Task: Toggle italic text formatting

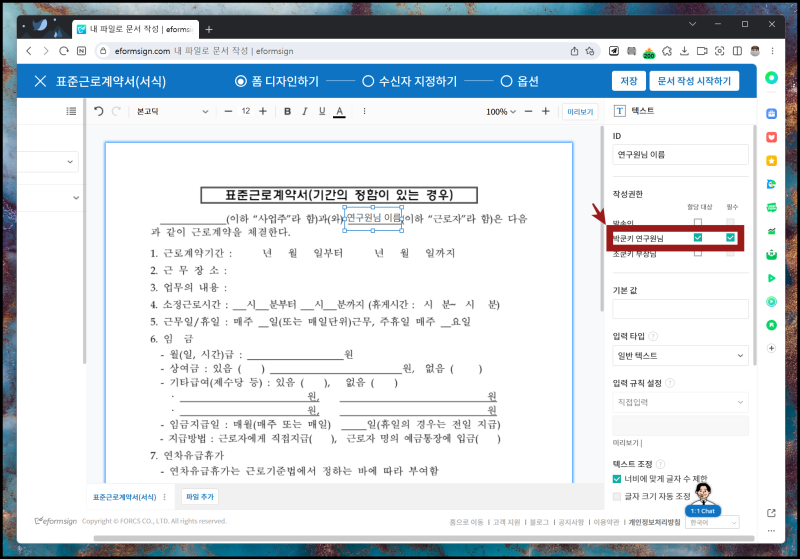Action: click(304, 111)
